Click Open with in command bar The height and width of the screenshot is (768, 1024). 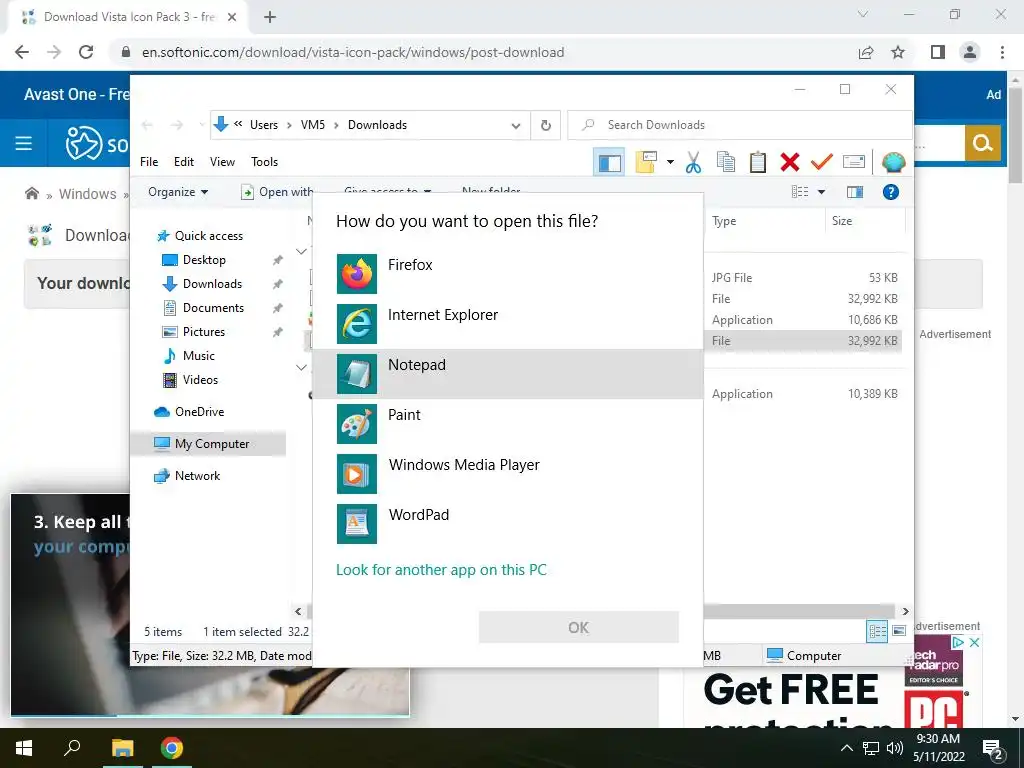coord(277,192)
